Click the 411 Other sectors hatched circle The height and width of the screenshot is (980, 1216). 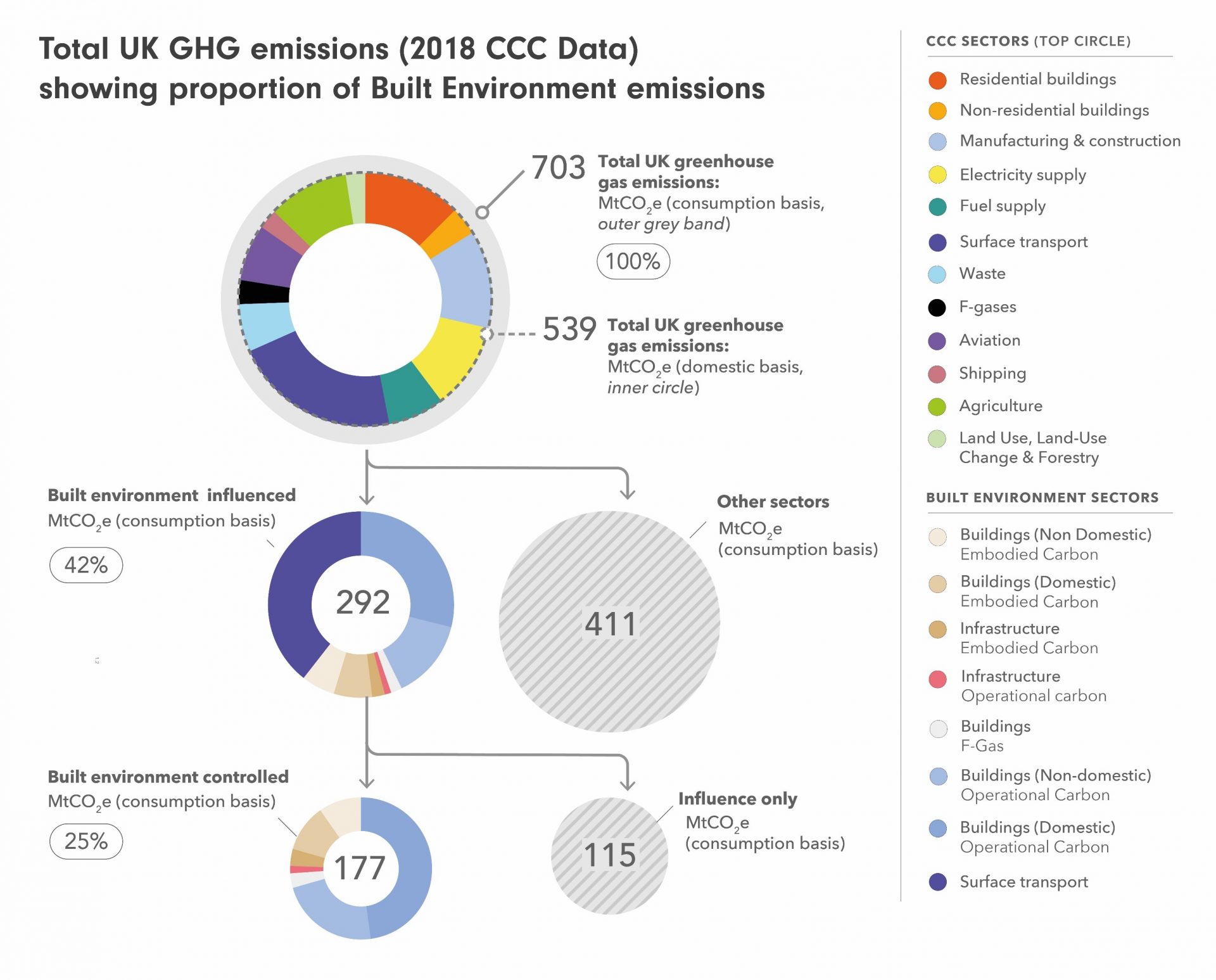click(609, 623)
